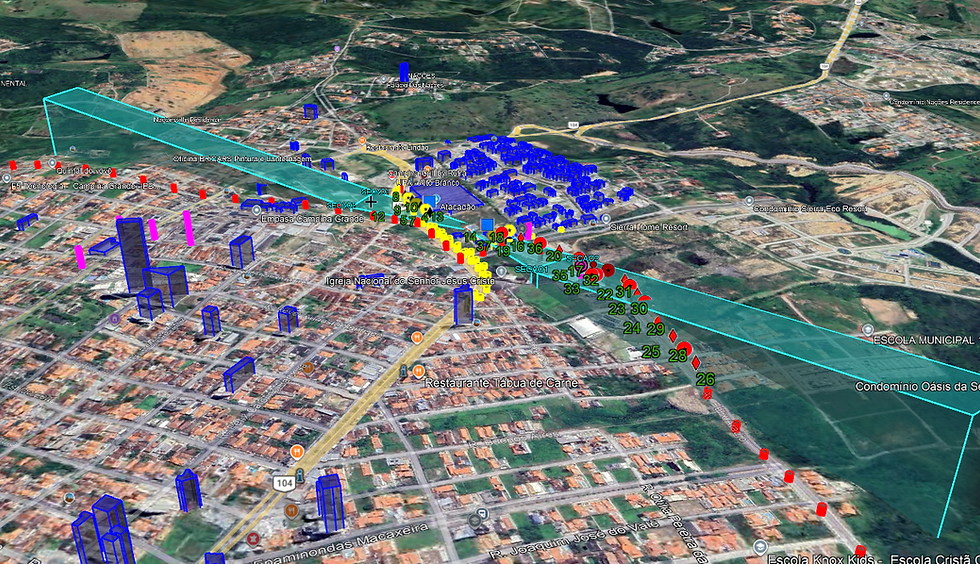980x564 pixels.
Task: Click the Empasa Campina Grande pin
Action: pyautogui.click(x=256, y=211)
